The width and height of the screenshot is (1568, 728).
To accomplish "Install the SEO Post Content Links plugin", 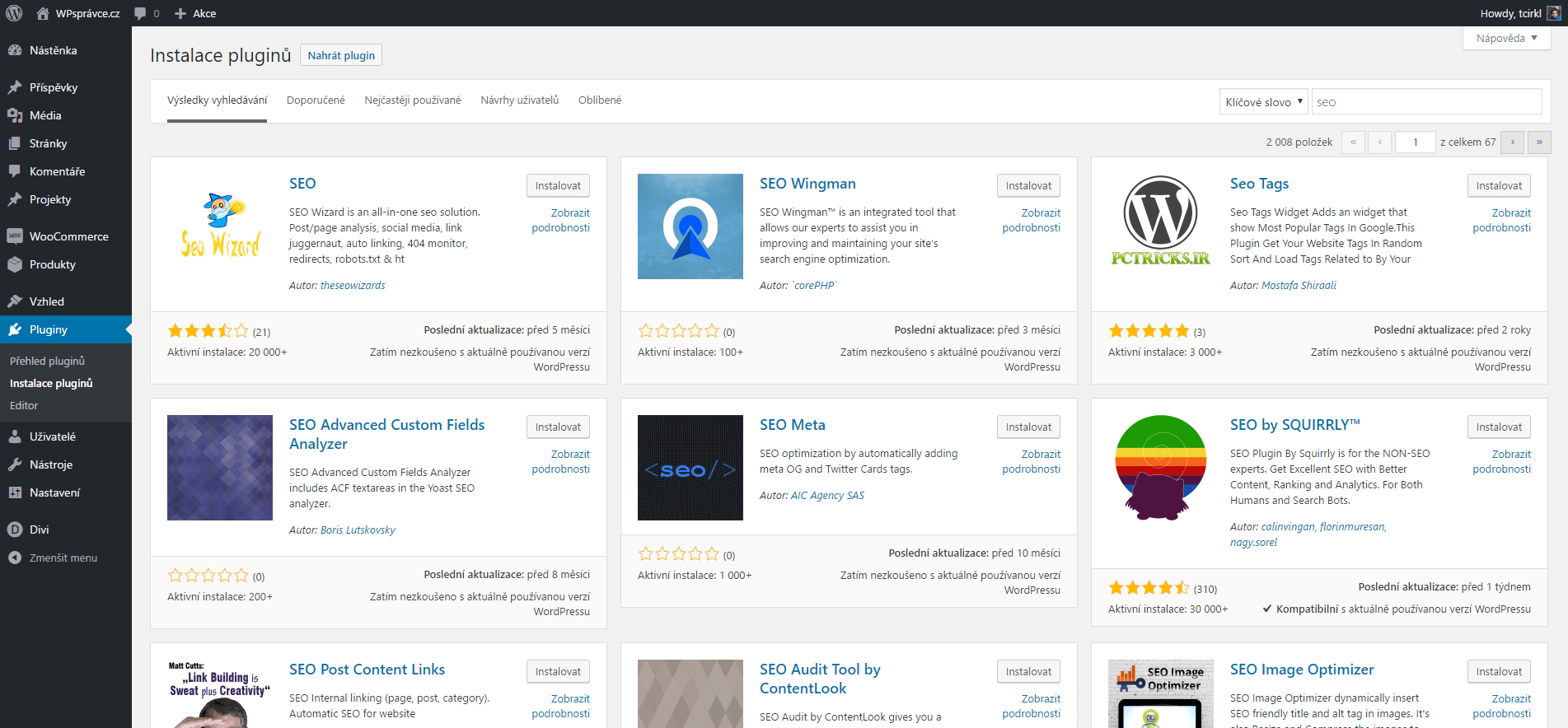I will [558, 671].
